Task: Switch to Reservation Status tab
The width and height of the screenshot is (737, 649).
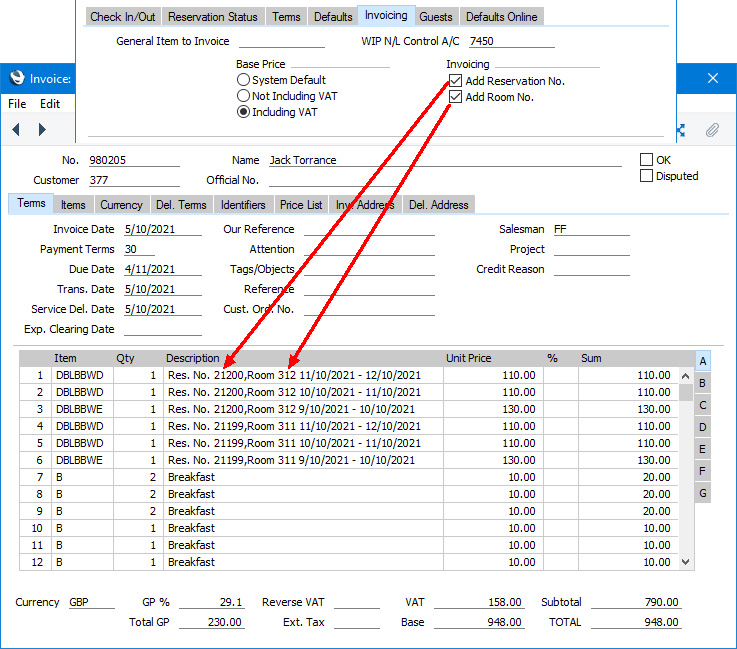Action: click(x=212, y=16)
